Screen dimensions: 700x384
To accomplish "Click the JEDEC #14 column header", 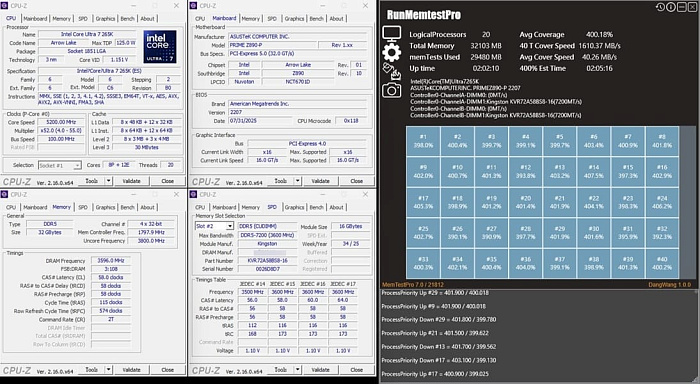I will (x=252, y=284).
